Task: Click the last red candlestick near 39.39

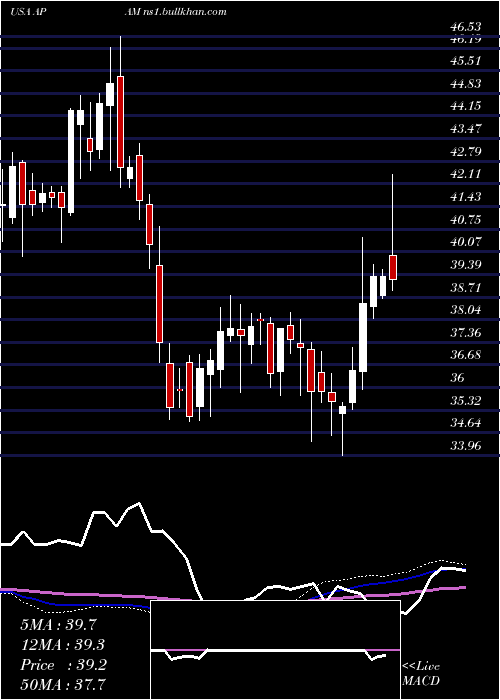Action: (393, 267)
